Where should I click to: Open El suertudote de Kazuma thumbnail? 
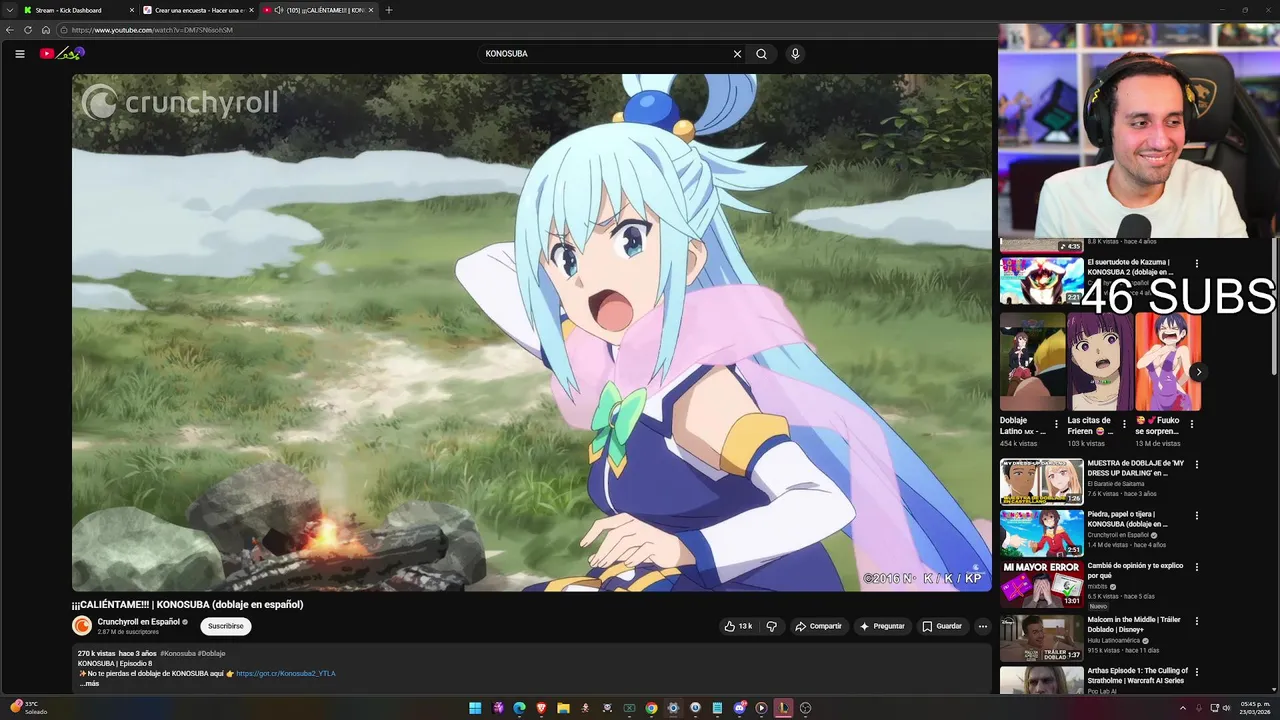pyautogui.click(x=1042, y=280)
